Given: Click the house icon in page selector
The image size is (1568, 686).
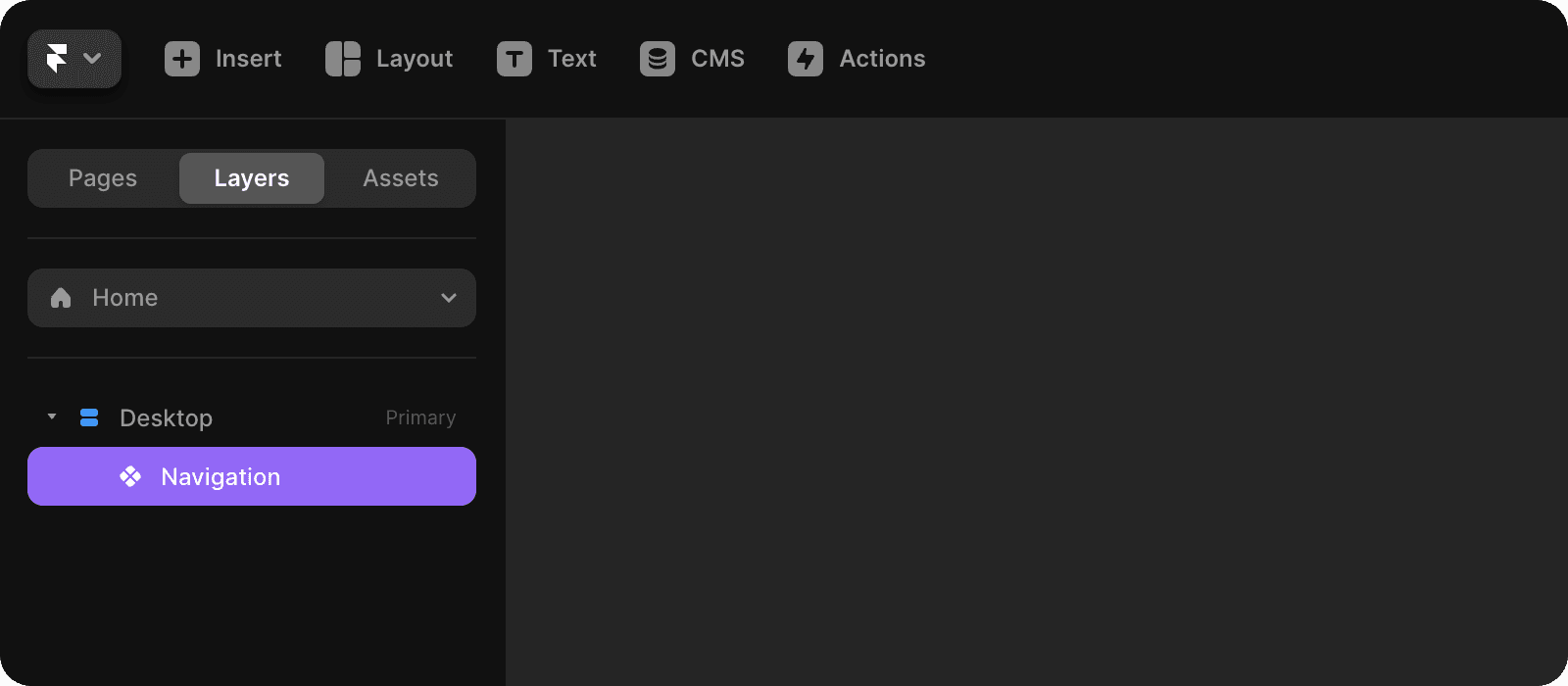Looking at the screenshot, I should 61,298.
